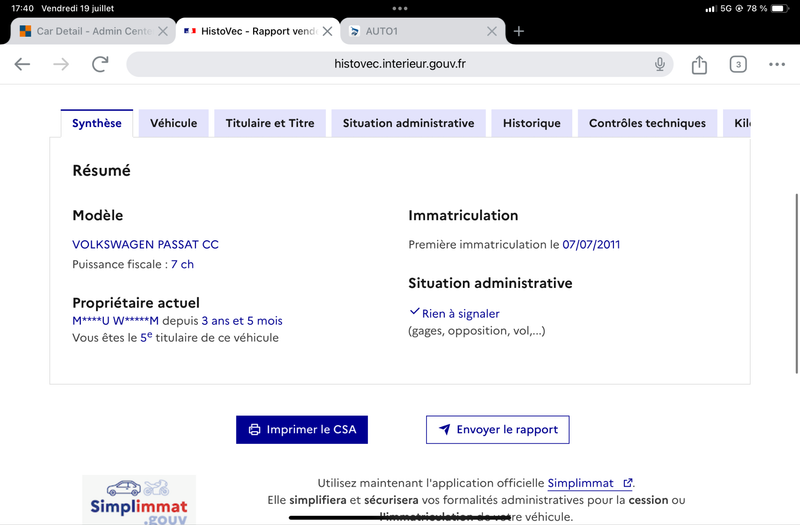Click the 3 ans et 5 mois duration
800x525 pixels.
click(242, 321)
